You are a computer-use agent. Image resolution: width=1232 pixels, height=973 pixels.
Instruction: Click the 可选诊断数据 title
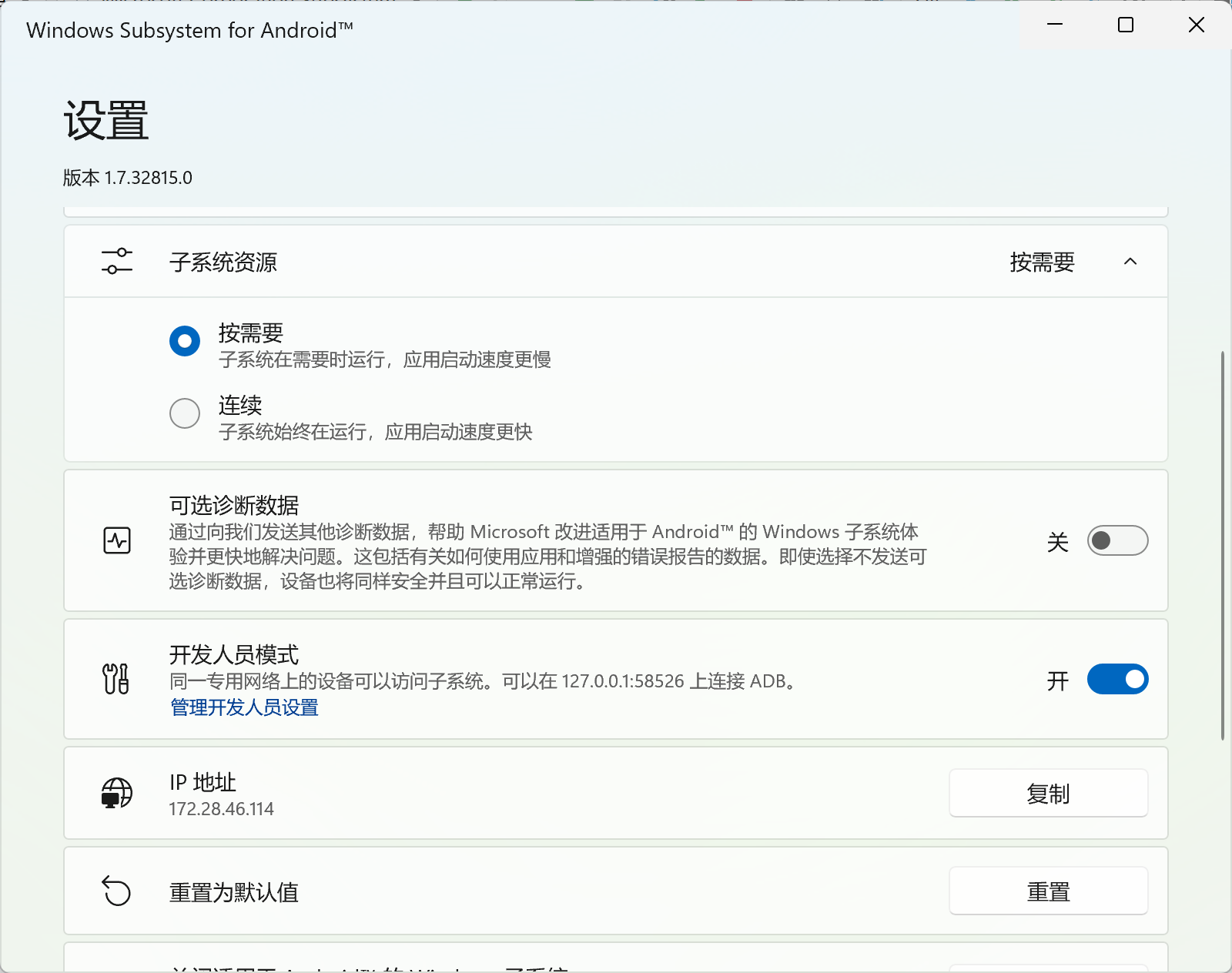[x=234, y=505]
